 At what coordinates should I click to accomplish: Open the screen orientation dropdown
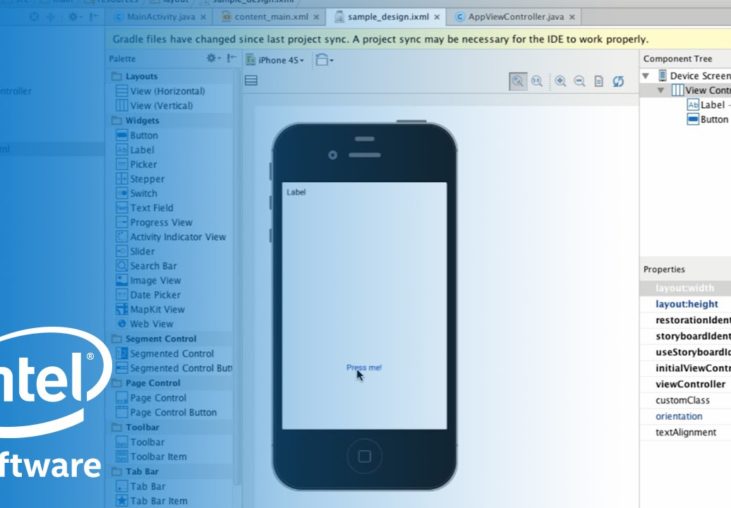coord(324,59)
